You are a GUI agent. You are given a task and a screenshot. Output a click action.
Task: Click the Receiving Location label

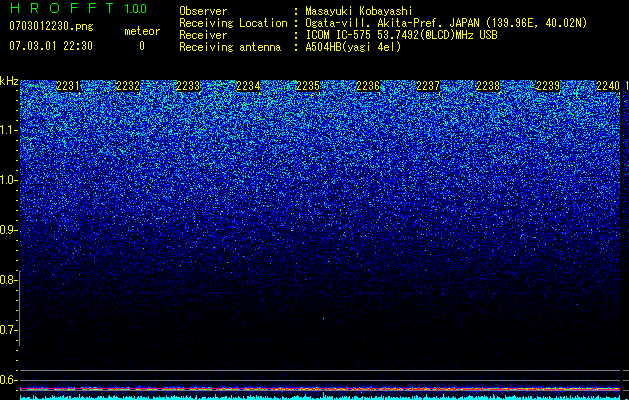click(233, 23)
